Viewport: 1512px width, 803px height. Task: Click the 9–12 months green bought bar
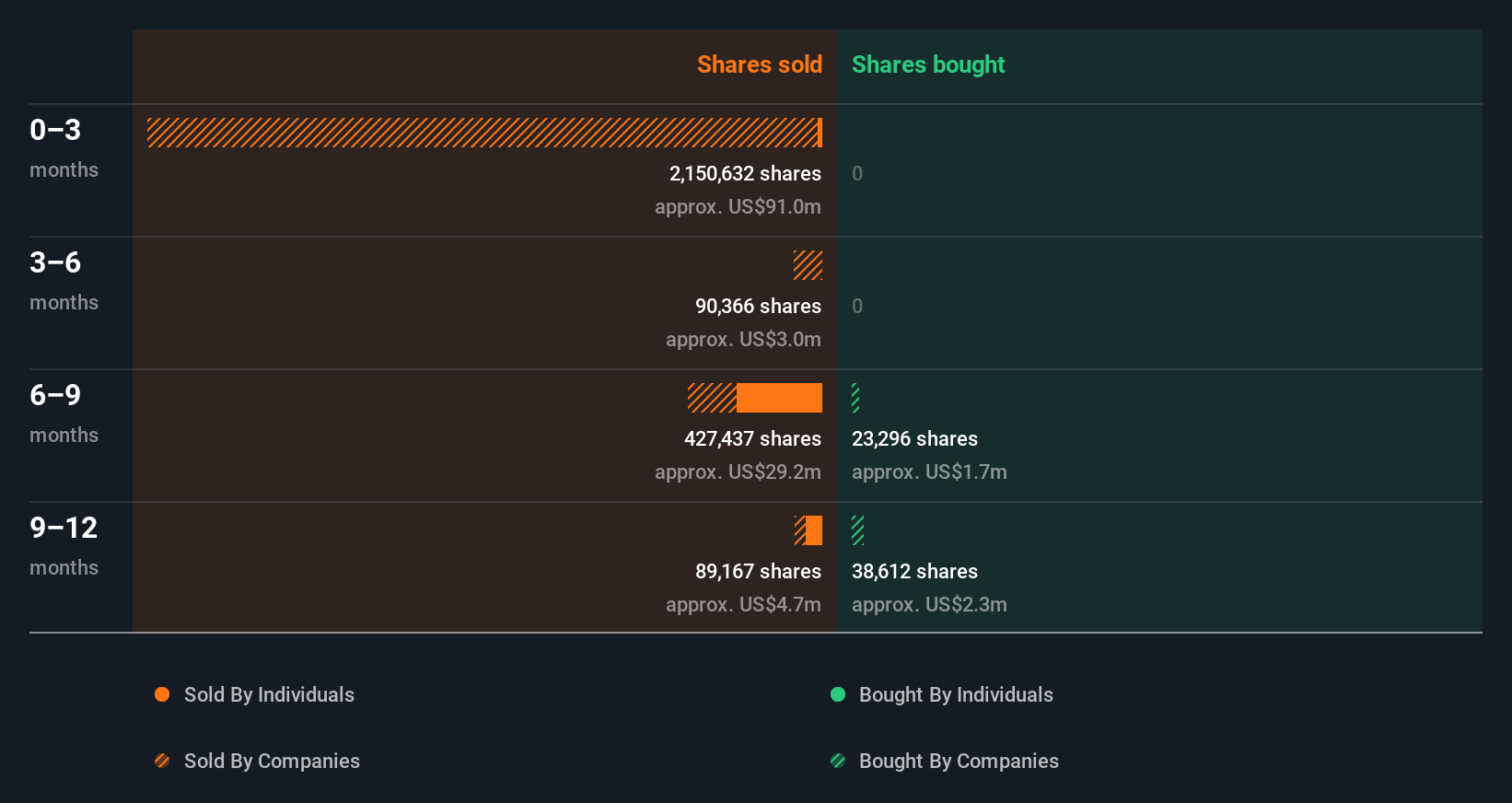[857, 530]
